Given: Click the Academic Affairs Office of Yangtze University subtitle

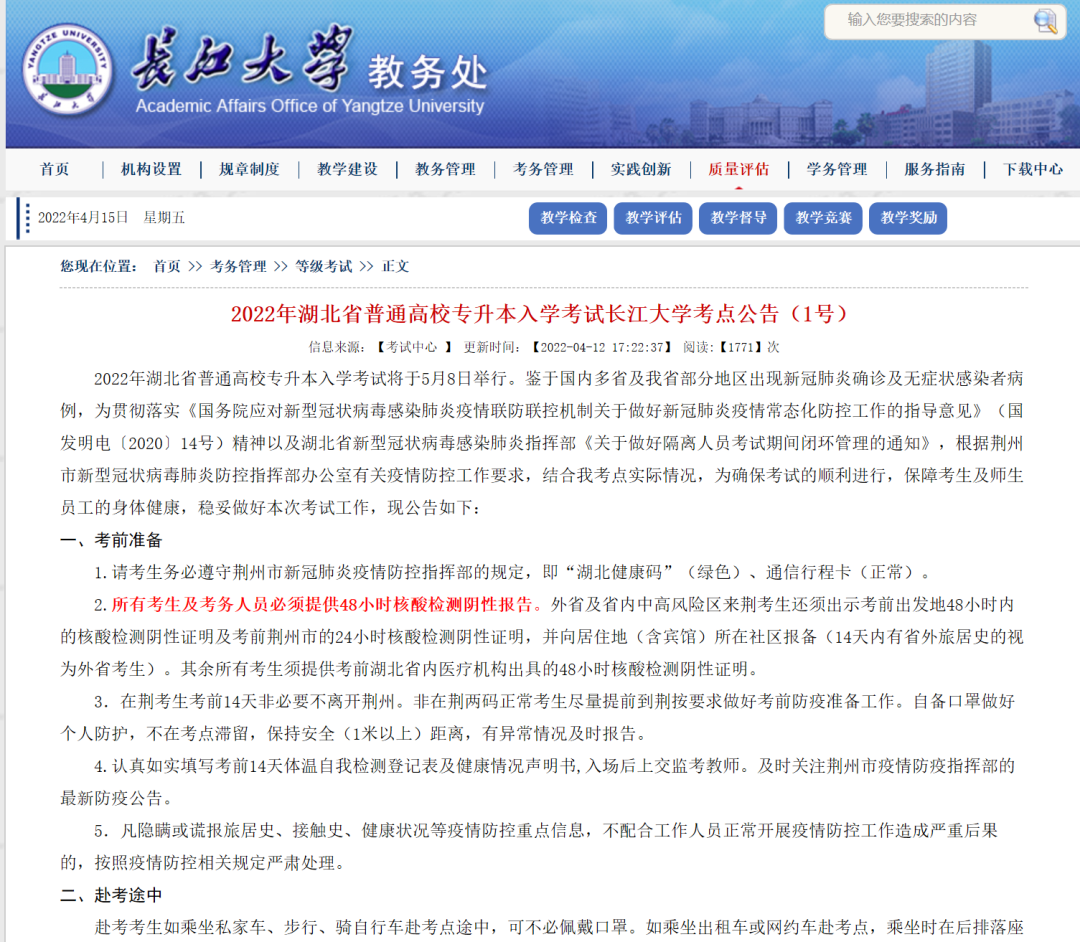Looking at the screenshot, I should pos(310,106).
